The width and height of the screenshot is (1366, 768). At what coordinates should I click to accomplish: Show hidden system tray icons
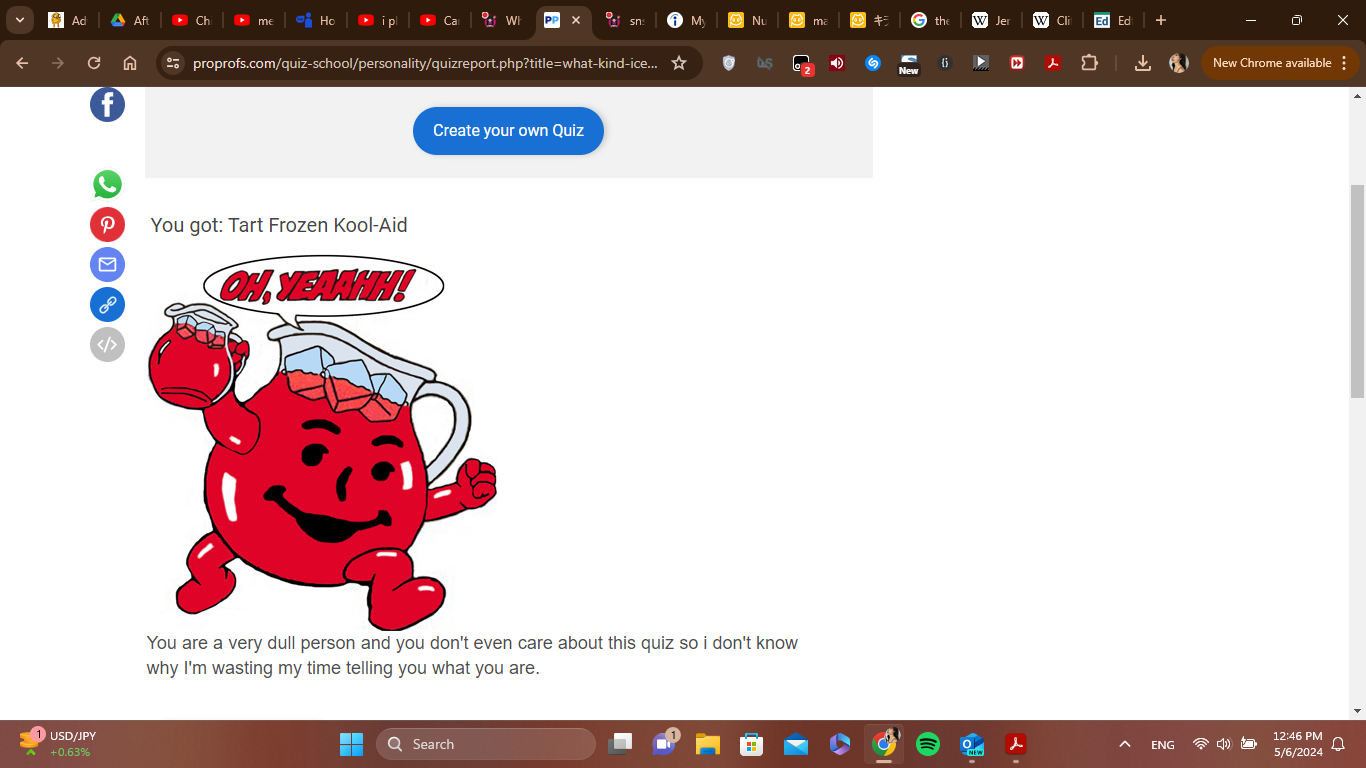[1125, 744]
